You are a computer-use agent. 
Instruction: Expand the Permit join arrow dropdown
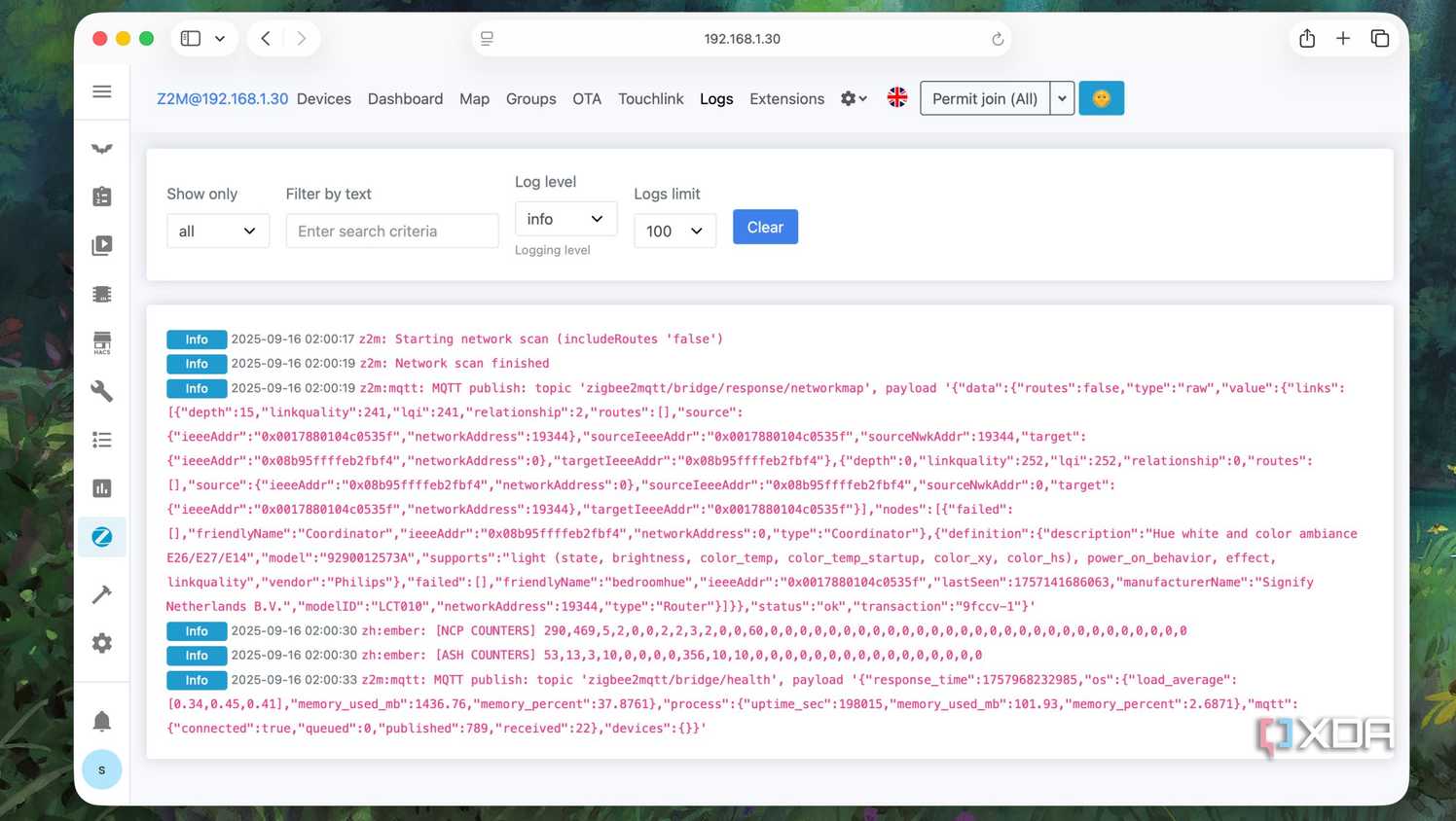click(1062, 98)
